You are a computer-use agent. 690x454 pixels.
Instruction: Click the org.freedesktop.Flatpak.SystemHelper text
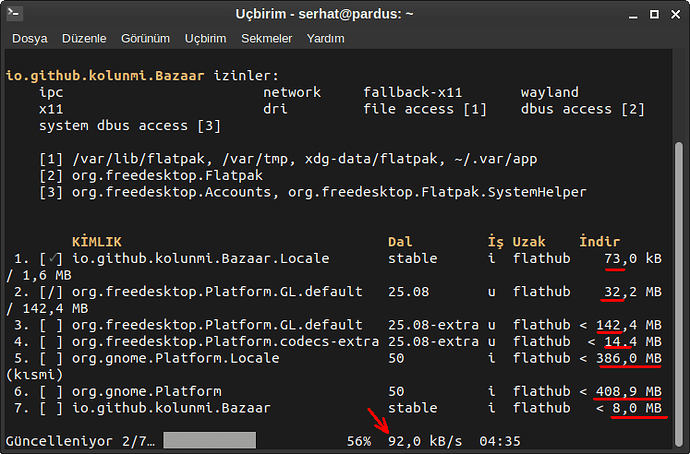pyautogui.click(x=437, y=192)
